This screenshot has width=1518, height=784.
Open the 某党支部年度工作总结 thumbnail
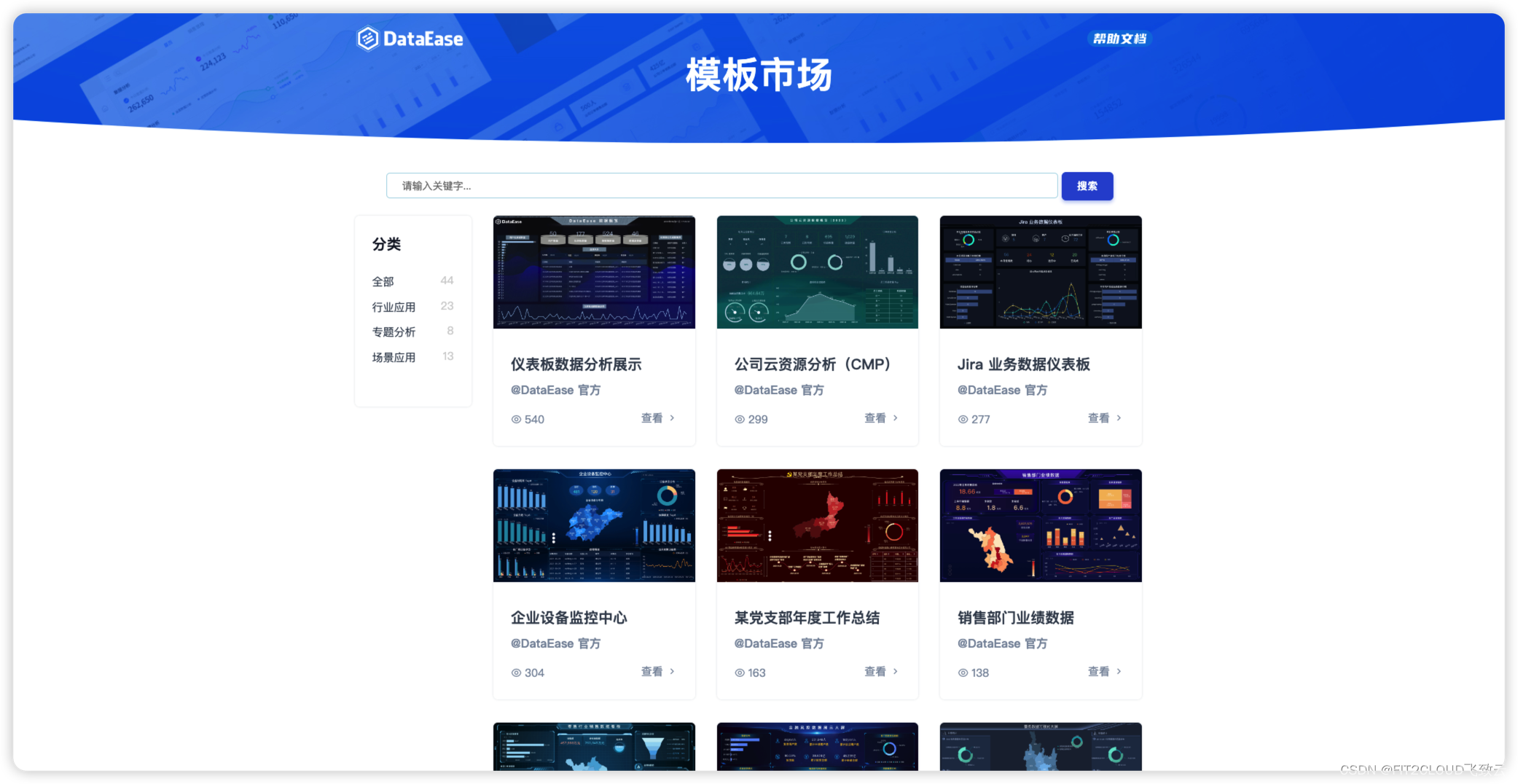coord(817,525)
